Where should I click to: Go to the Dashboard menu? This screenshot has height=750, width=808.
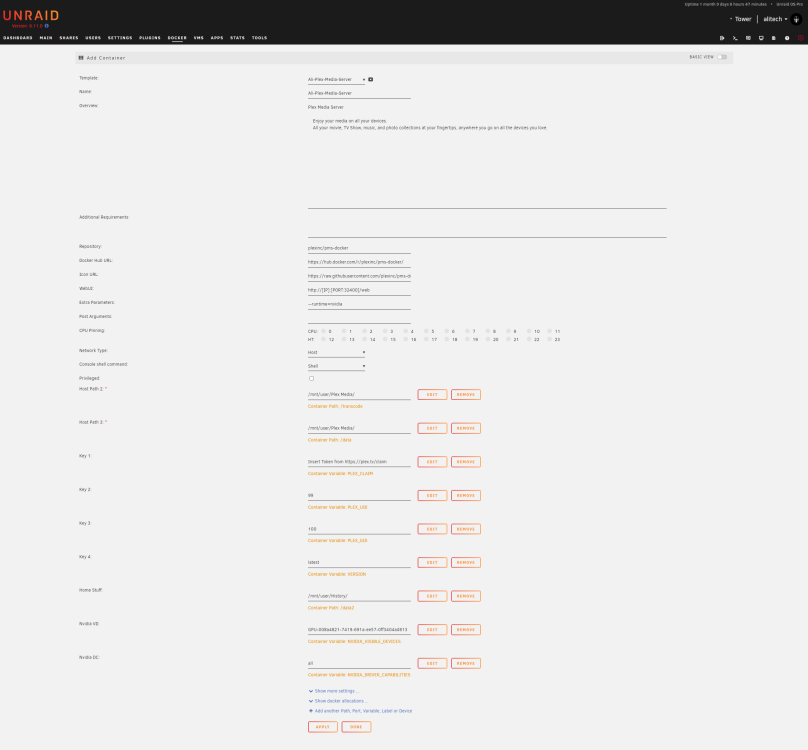pyautogui.click(x=18, y=38)
